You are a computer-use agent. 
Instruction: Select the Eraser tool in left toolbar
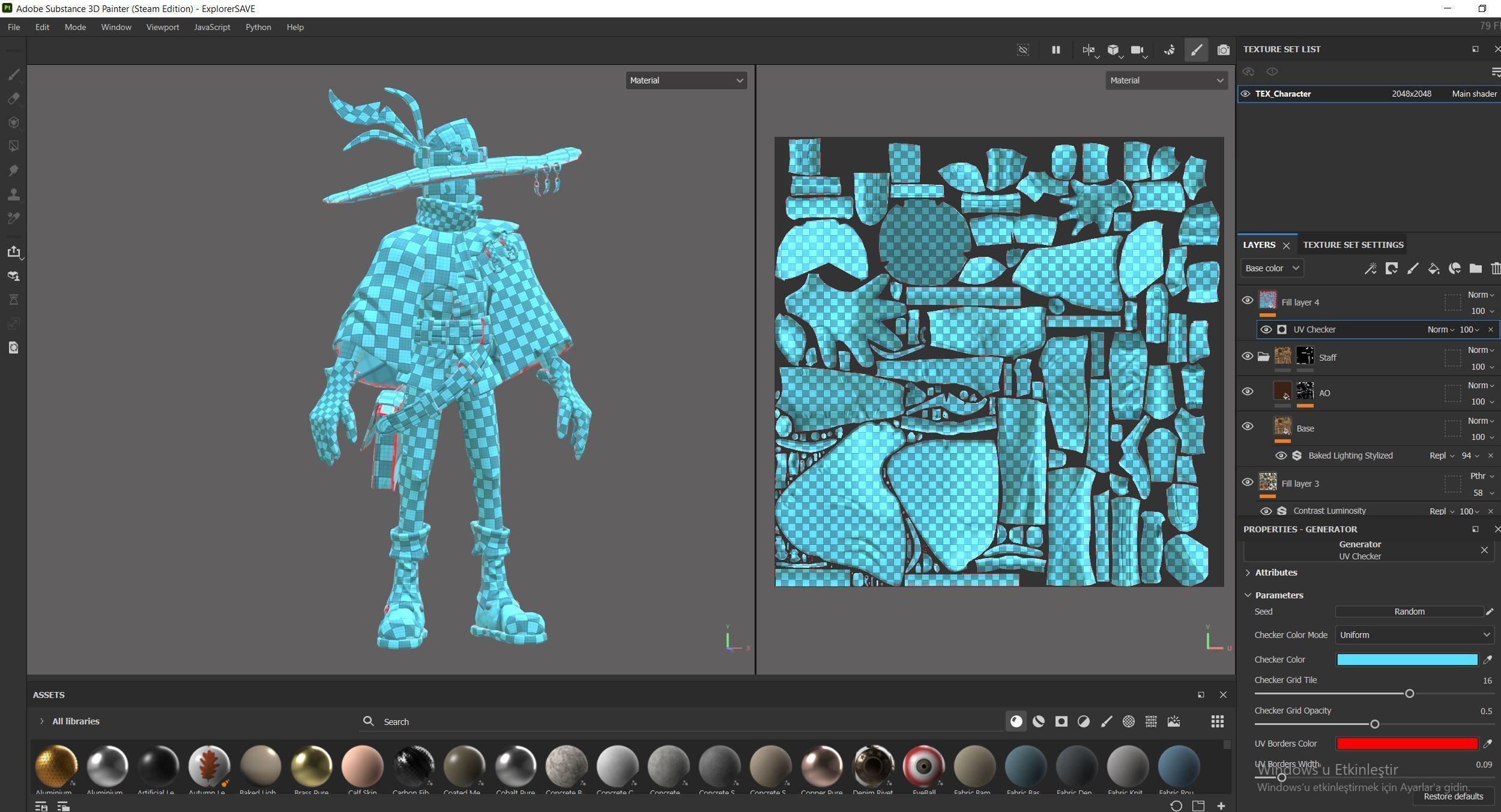pyautogui.click(x=14, y=98)
